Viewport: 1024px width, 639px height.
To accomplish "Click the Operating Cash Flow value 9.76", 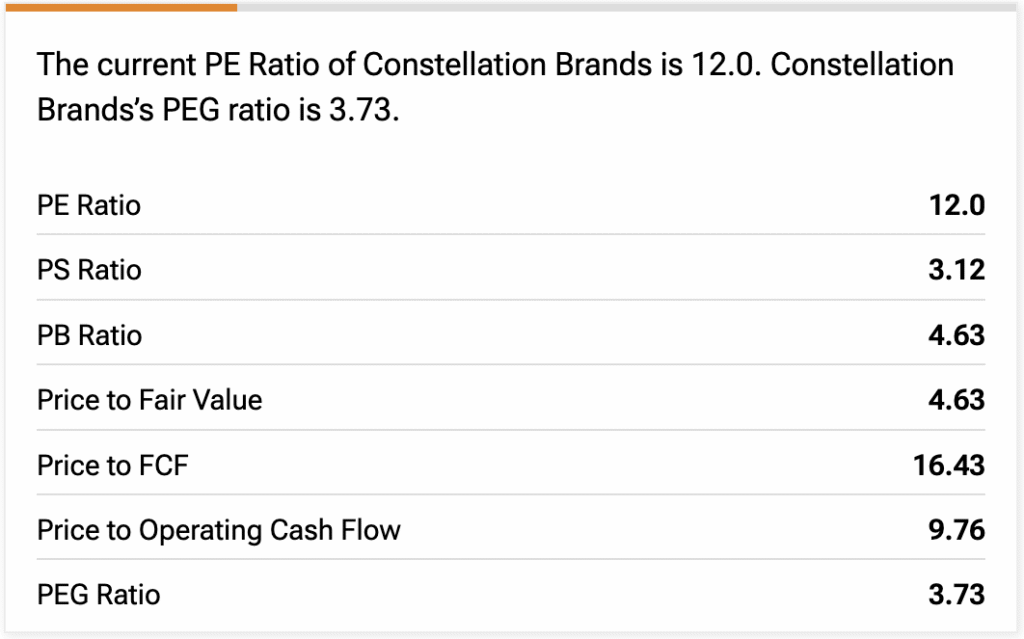I will 957,530.
